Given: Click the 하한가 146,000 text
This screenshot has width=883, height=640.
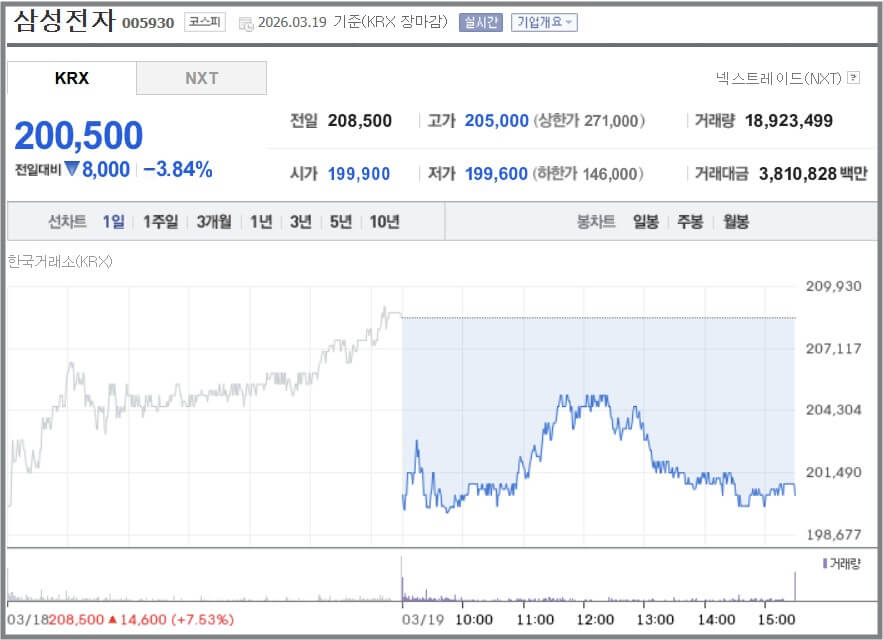Looking at the screenshot, I should (x=587, y=174).
